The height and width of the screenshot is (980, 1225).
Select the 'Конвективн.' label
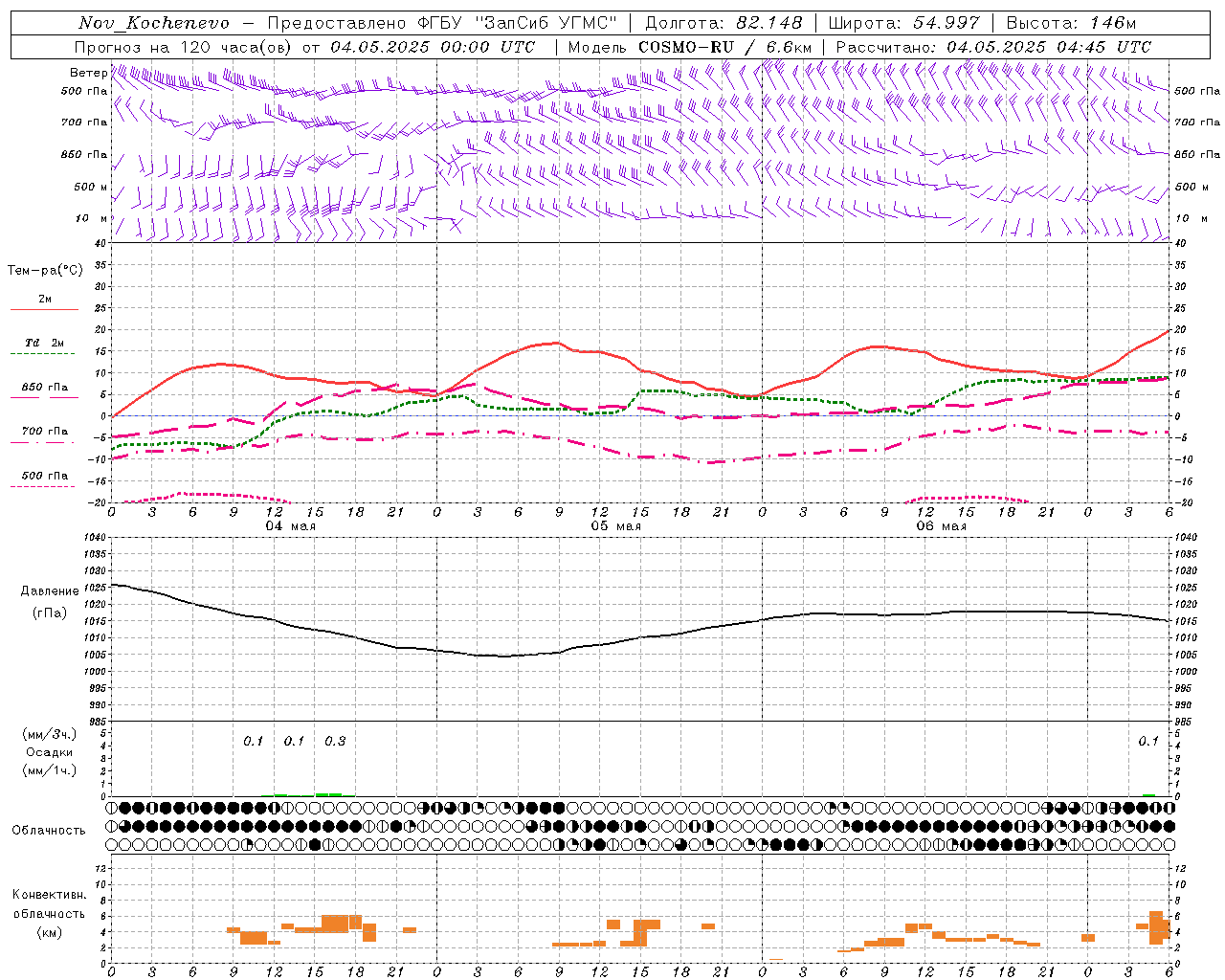(49, 895)
